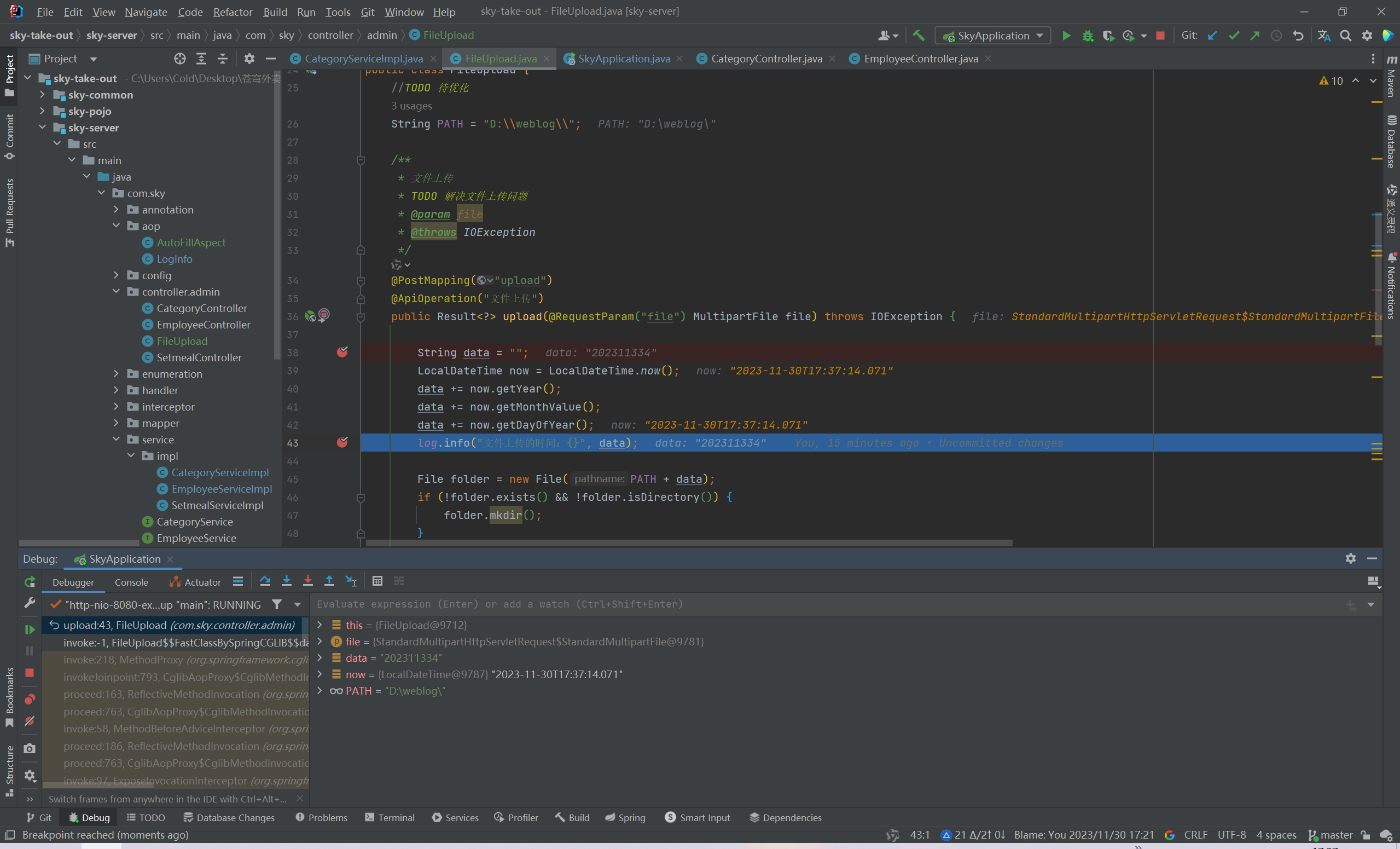Expand the sky-pojo module
This screenshot has height=849, width=1400.
[x=43, y=111]
